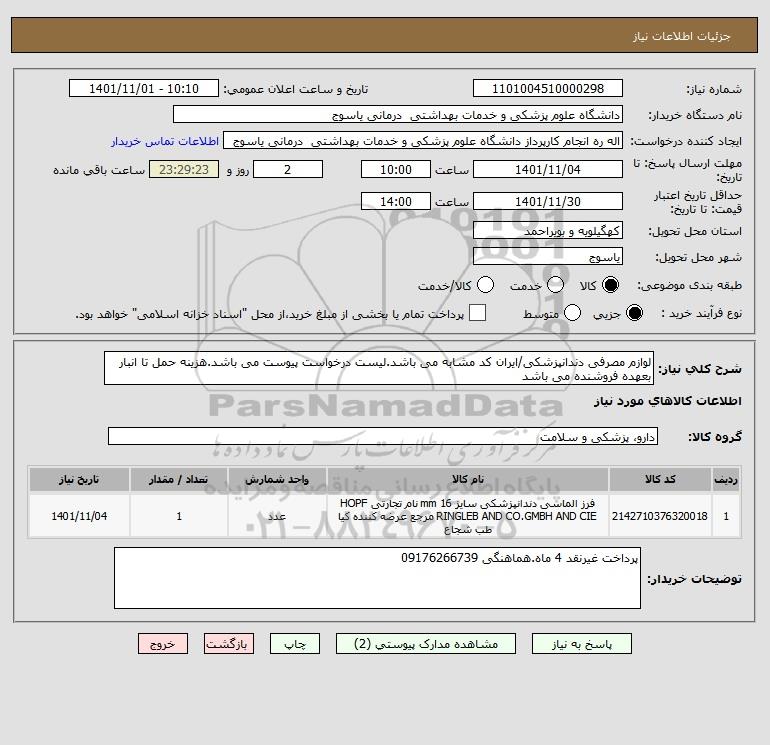Click the شرح کلی نیاز label
This screenshot has height=745, width=770.
click(x=700, y=369)
